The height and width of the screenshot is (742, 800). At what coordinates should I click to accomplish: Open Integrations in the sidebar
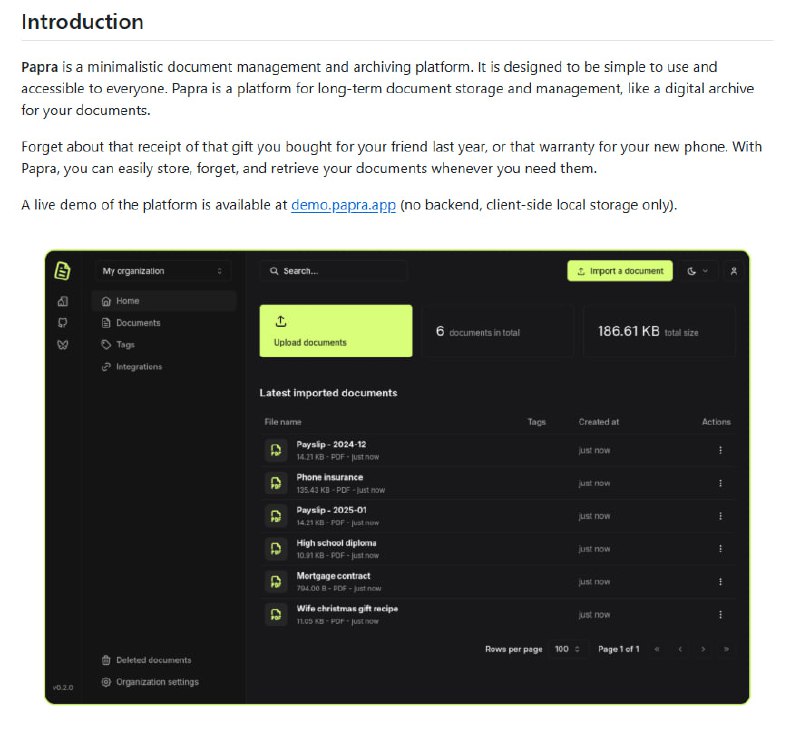[138, 367]
